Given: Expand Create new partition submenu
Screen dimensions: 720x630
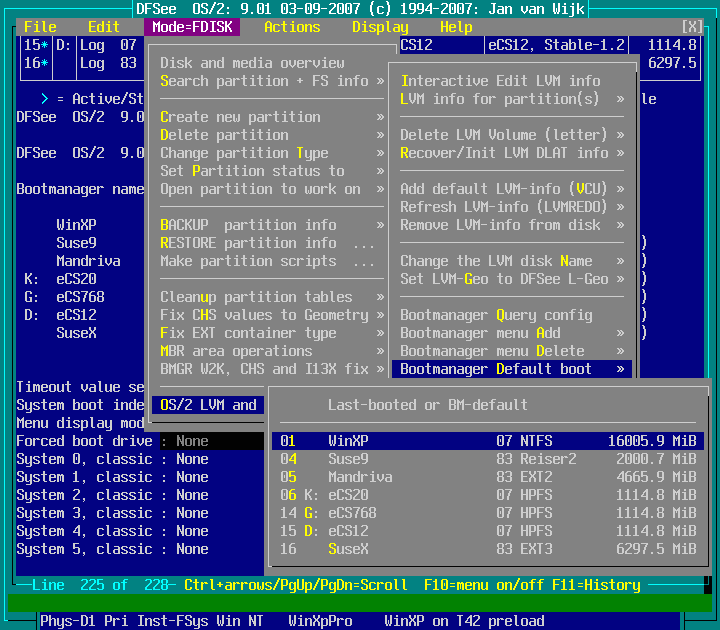Looking at the screenshot, I should click(x=271, y=117).
